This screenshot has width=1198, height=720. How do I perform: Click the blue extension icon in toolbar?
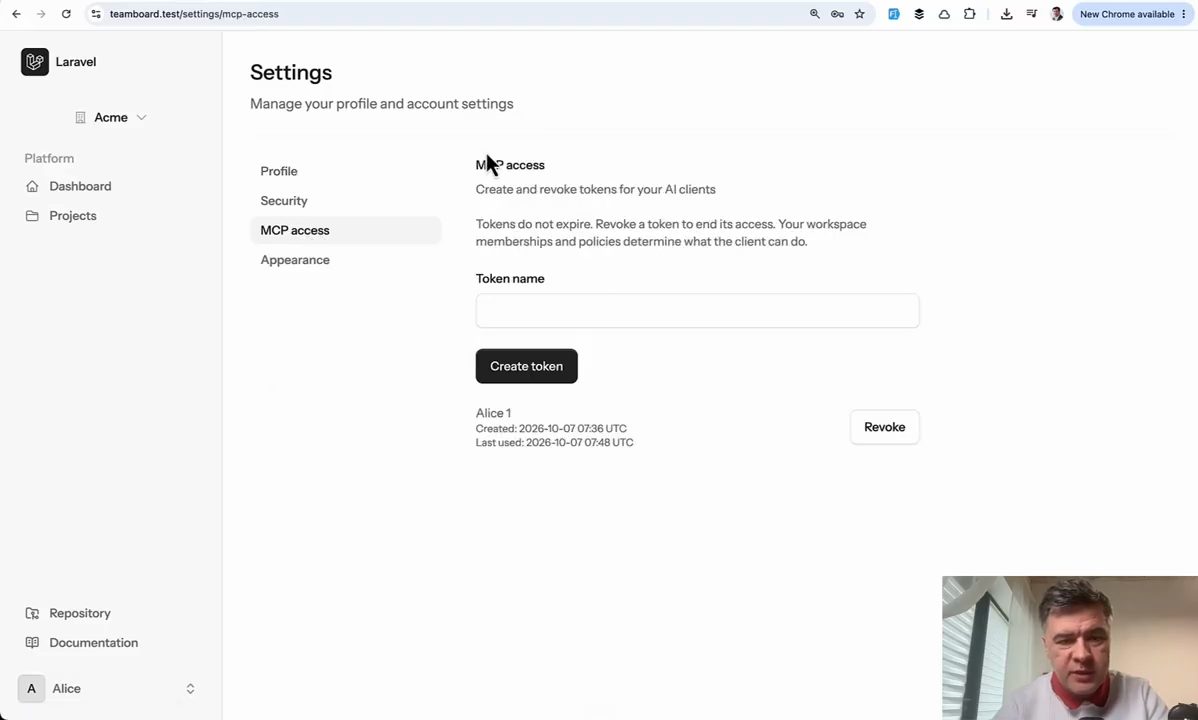tap(894, 14)
